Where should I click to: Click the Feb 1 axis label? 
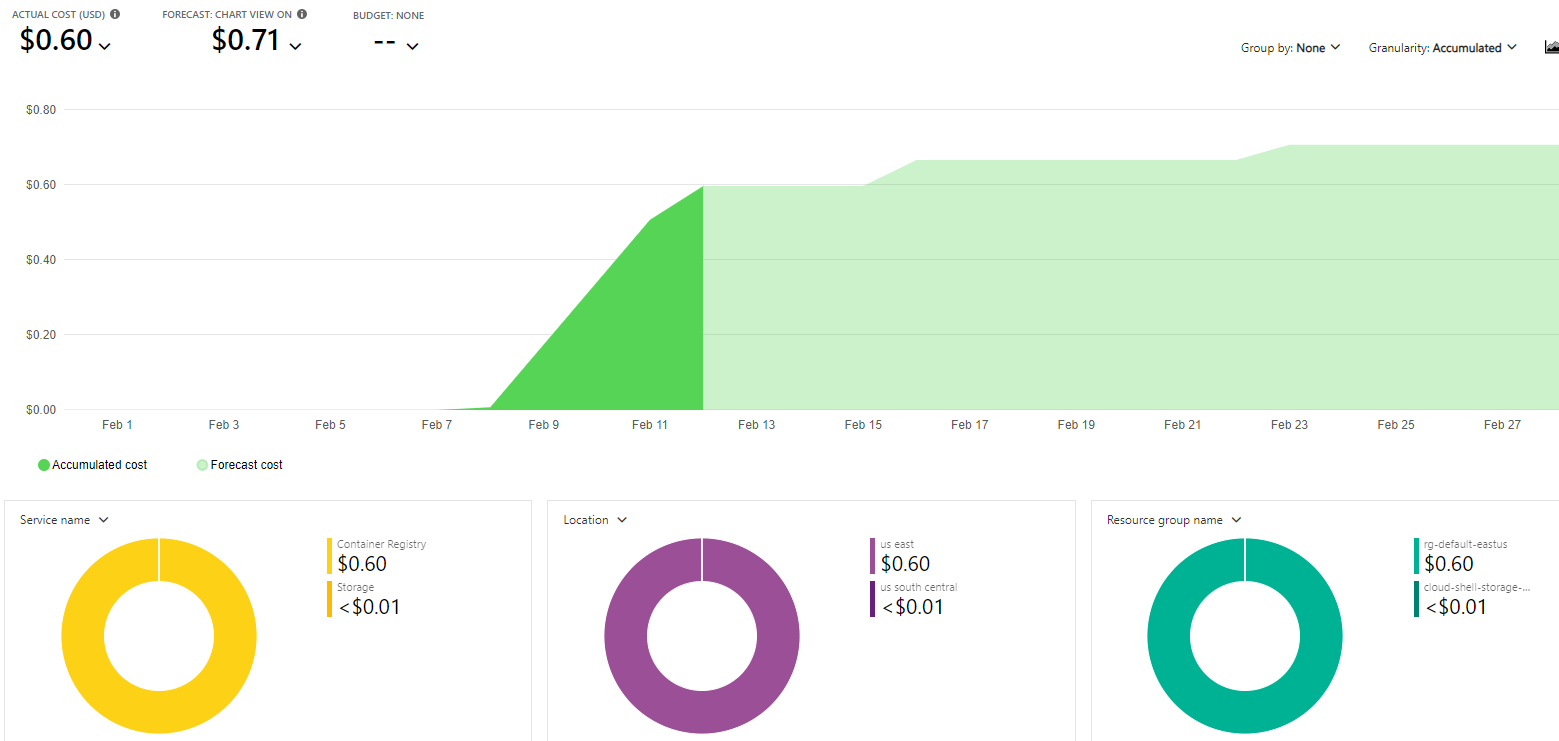click(x=117, y=425)
